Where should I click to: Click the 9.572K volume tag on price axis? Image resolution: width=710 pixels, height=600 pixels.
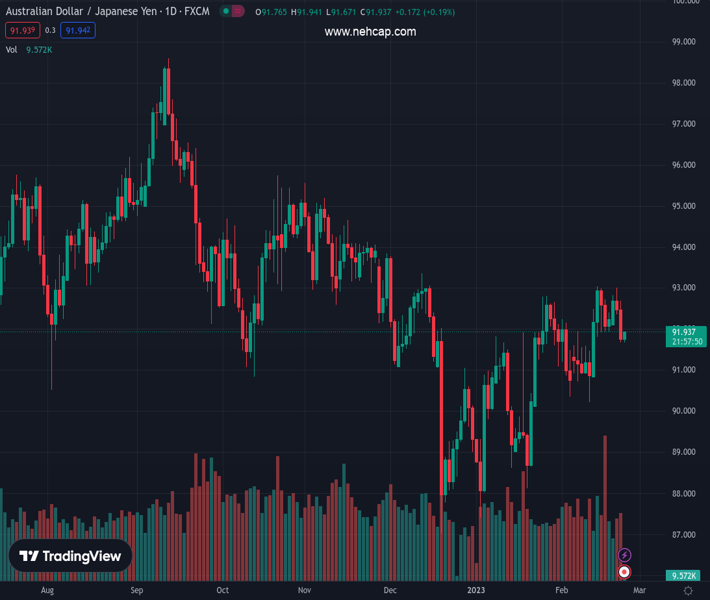click(x=684, y=576)
